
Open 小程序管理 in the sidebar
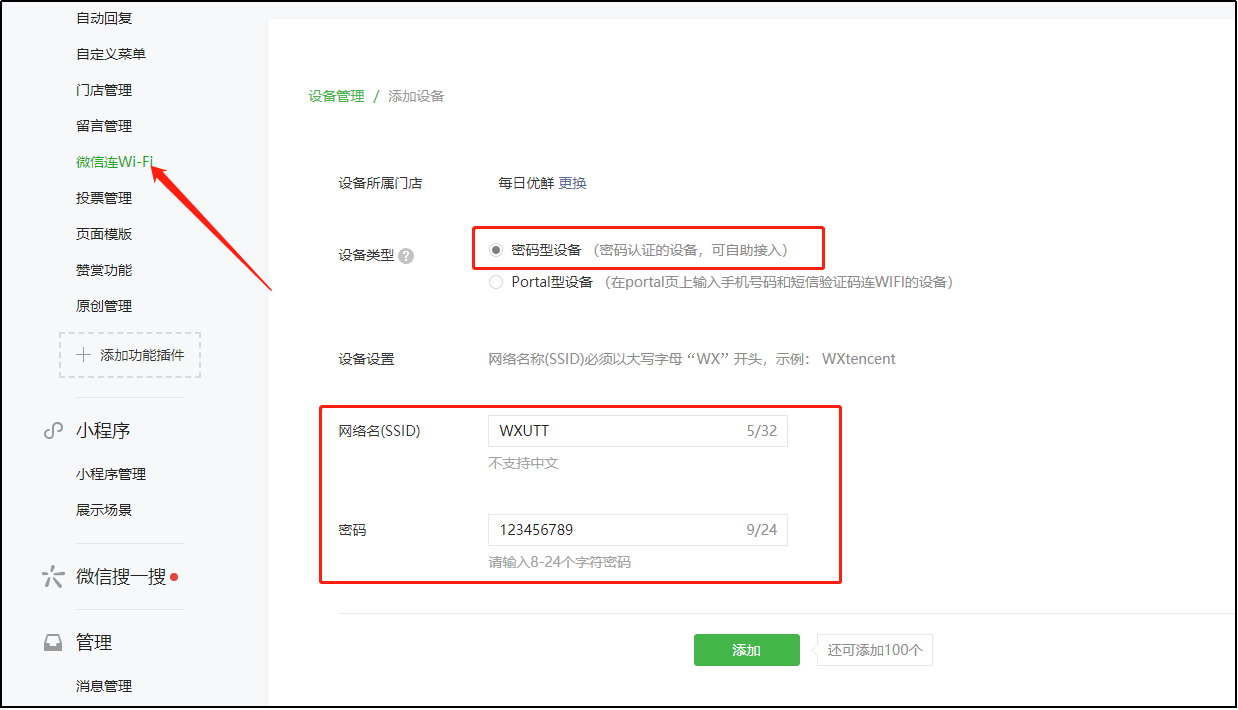tap(111, 474)
